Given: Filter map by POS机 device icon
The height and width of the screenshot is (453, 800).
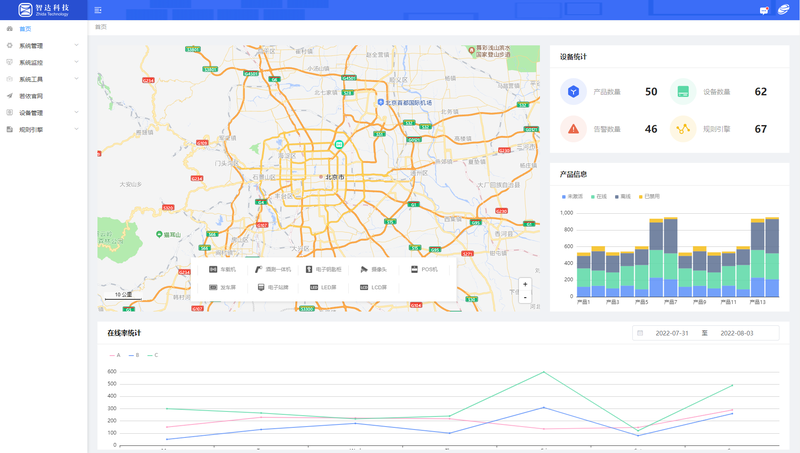Looking at the screenshot, I should [414, 269].
